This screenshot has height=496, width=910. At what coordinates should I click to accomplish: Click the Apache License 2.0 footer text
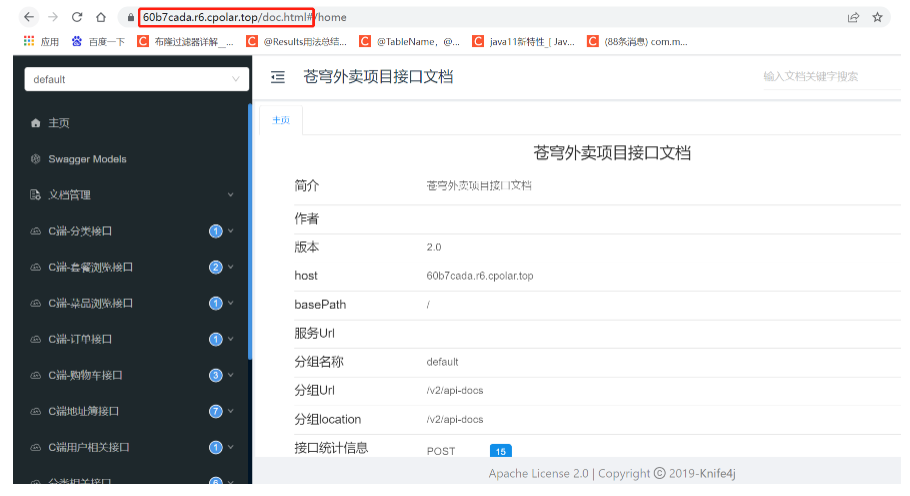(539, 473)
